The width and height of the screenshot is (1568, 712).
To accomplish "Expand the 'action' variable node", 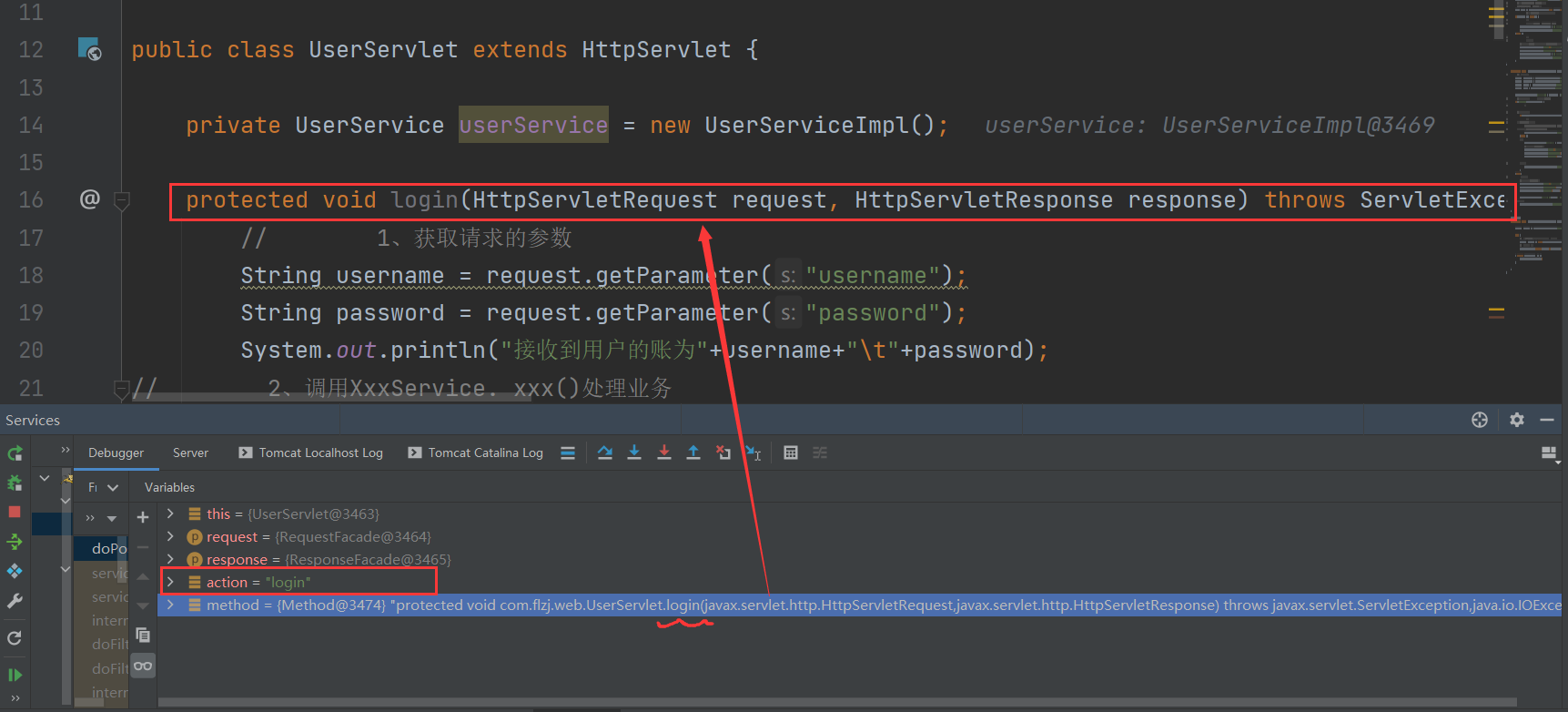I will (170, 582).
